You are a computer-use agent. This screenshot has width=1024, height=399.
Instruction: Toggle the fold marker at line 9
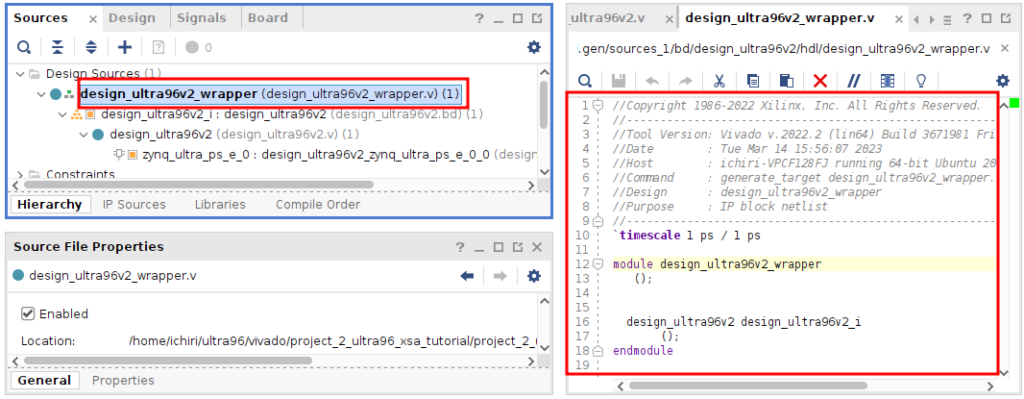point(598,221)
